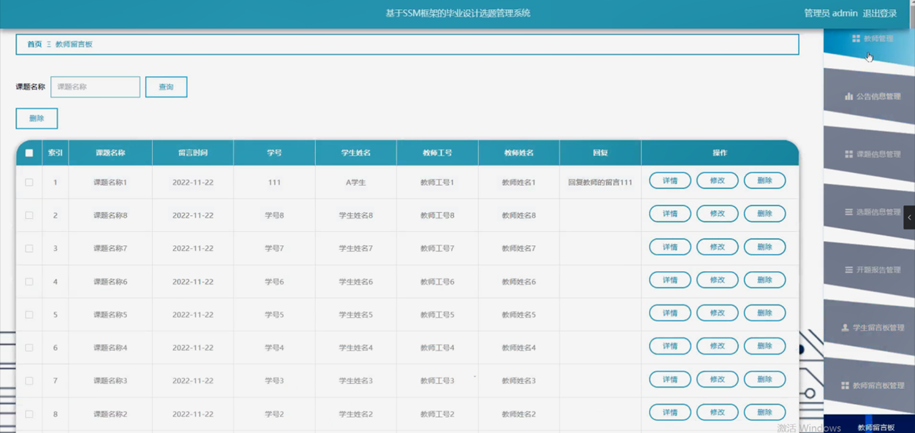The height and width of the screenshot is (433, 915).
Task: Click the A学生 name cell
Action: point(356,182)
